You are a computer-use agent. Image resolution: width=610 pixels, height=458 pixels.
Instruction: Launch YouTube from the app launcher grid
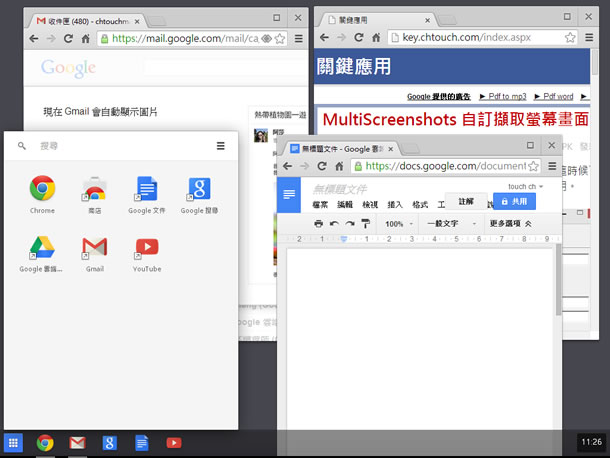coord(147,248)
